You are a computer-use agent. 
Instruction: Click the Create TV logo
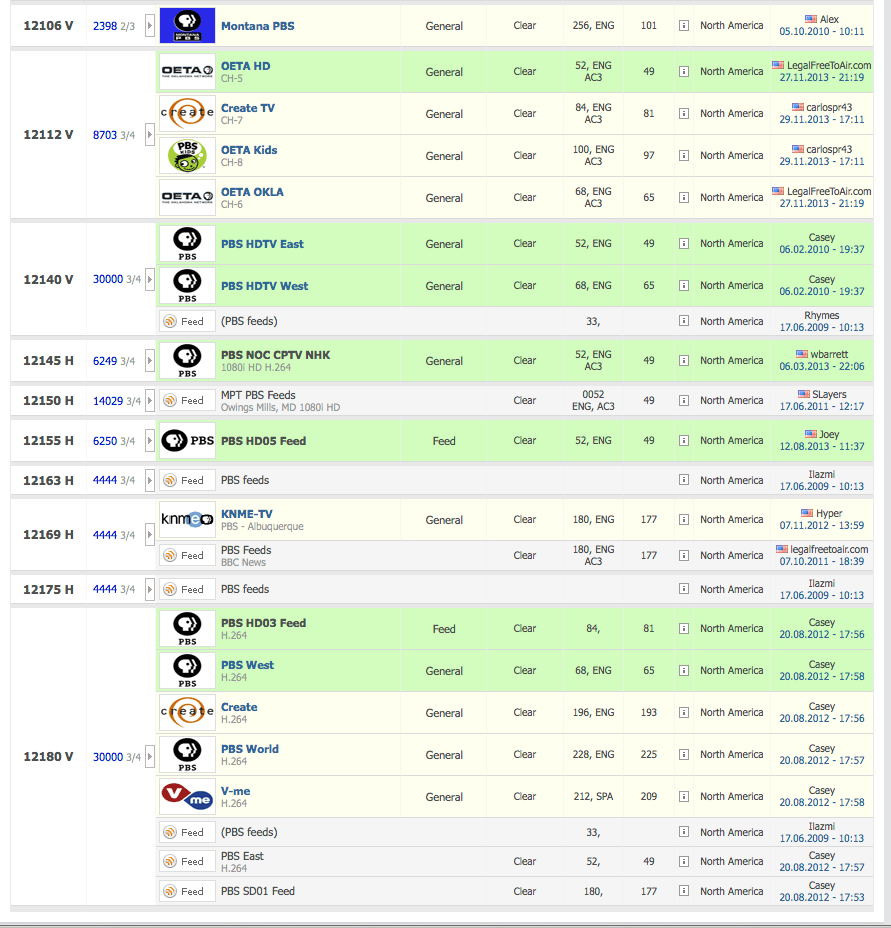pos(187,114)
